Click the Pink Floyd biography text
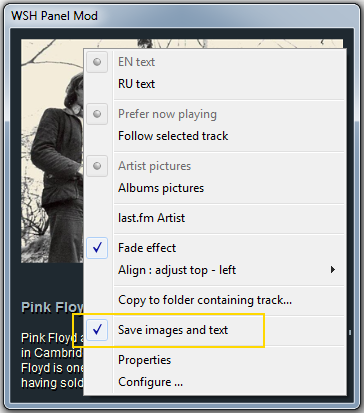 click(x=52, y=361)
